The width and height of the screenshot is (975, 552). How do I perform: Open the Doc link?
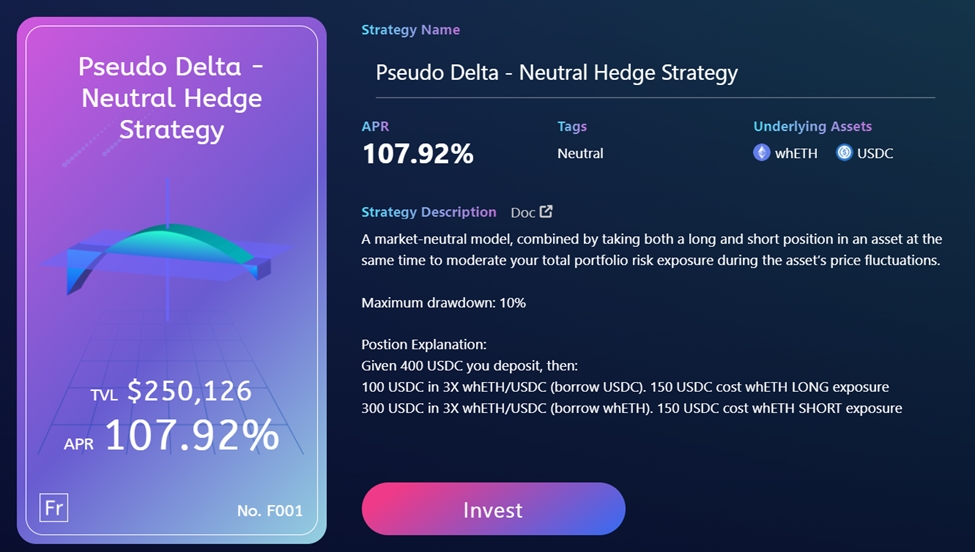pyautogui.click(x=523, y=212)
